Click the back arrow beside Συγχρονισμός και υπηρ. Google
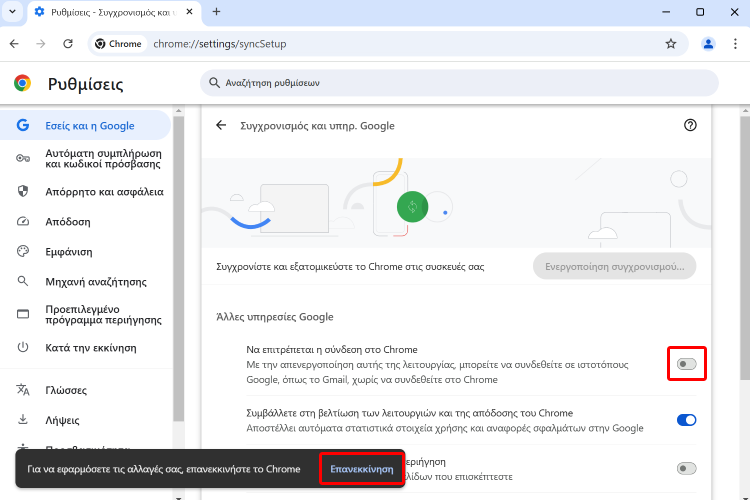 [x=221, y=126]
